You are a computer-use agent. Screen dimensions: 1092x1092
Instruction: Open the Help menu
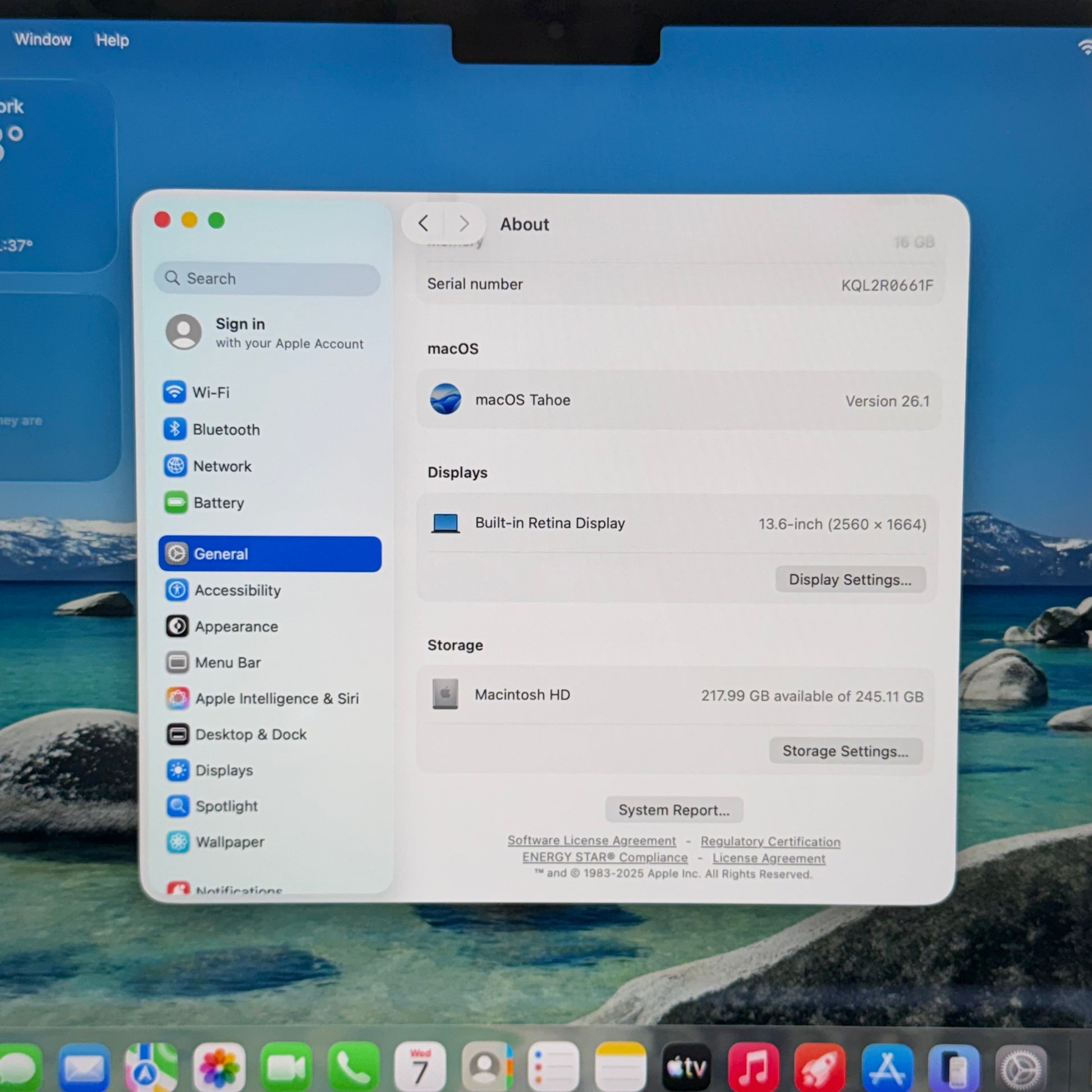tap(112, 40)
